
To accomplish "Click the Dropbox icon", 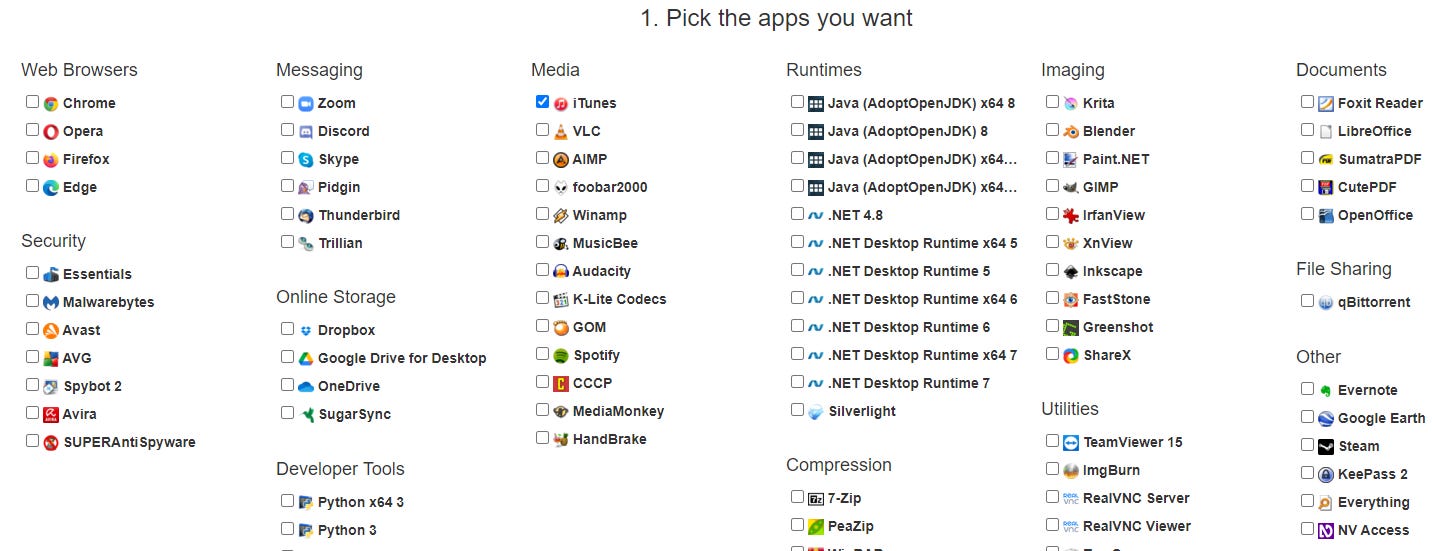I will [x=306, y=330].
